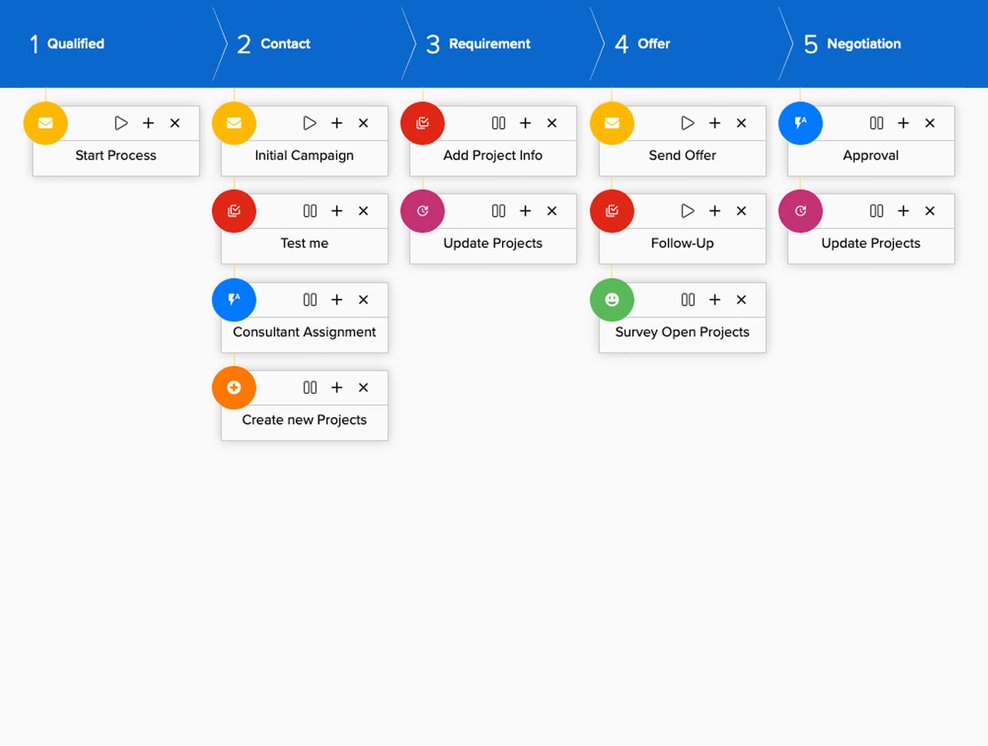
Task: Click the play icon on Send Offer
Action: pos(688,122)
